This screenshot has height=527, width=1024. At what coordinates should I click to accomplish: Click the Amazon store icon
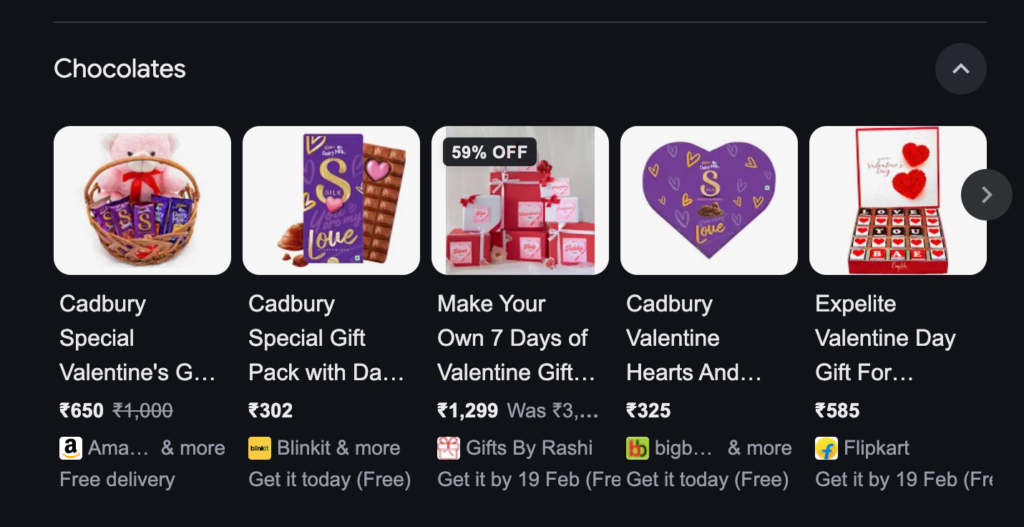click(x=70, y=448)
